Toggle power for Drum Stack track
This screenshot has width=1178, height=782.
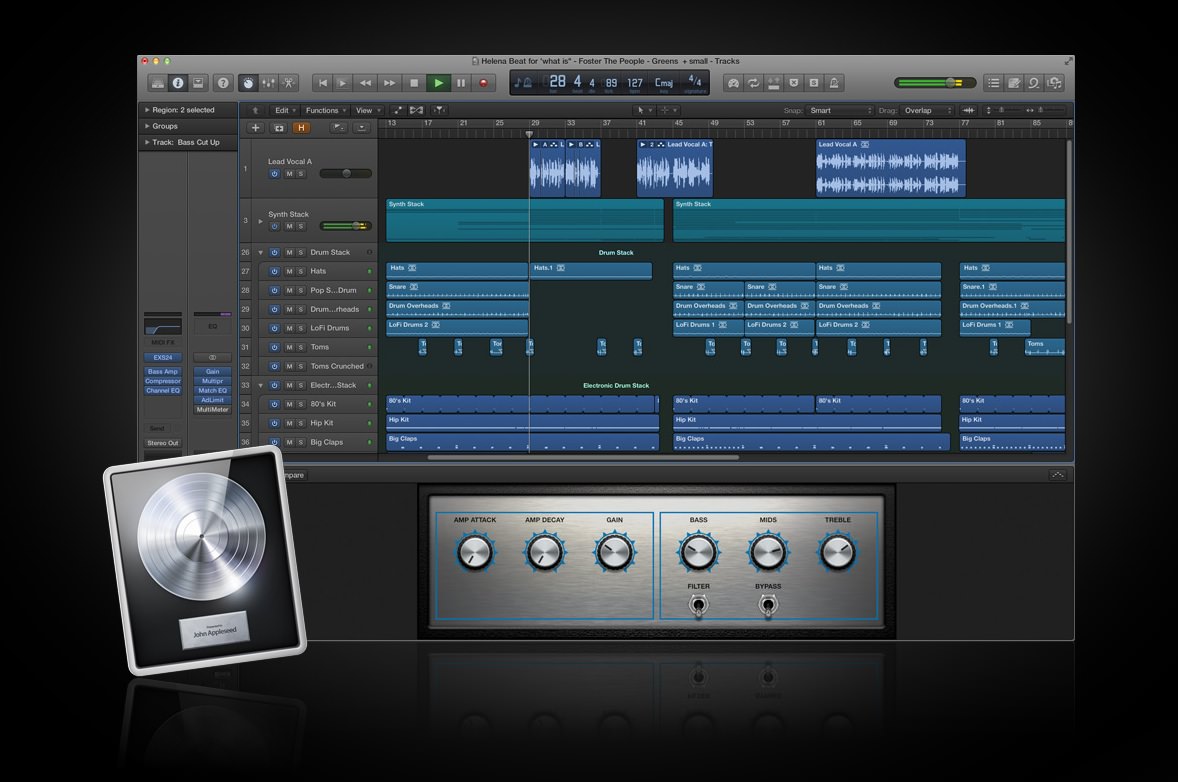tap(274, 252)
